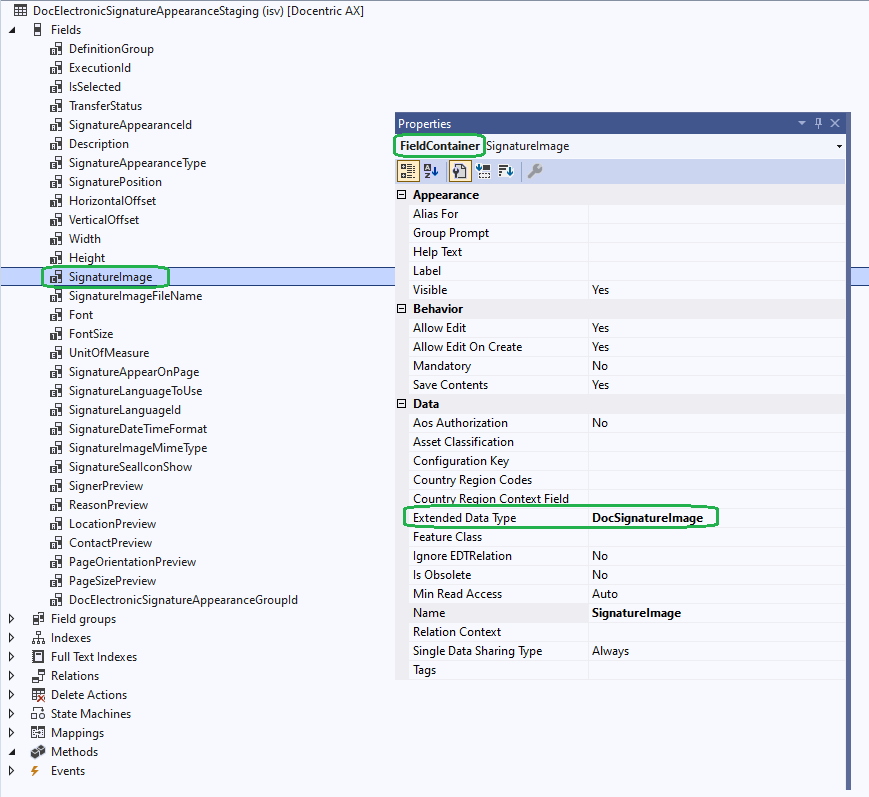The width and height of the screenshot is (869, 797).
Task: Click the Indexes node icon
Action: click(x=38, y=638)
